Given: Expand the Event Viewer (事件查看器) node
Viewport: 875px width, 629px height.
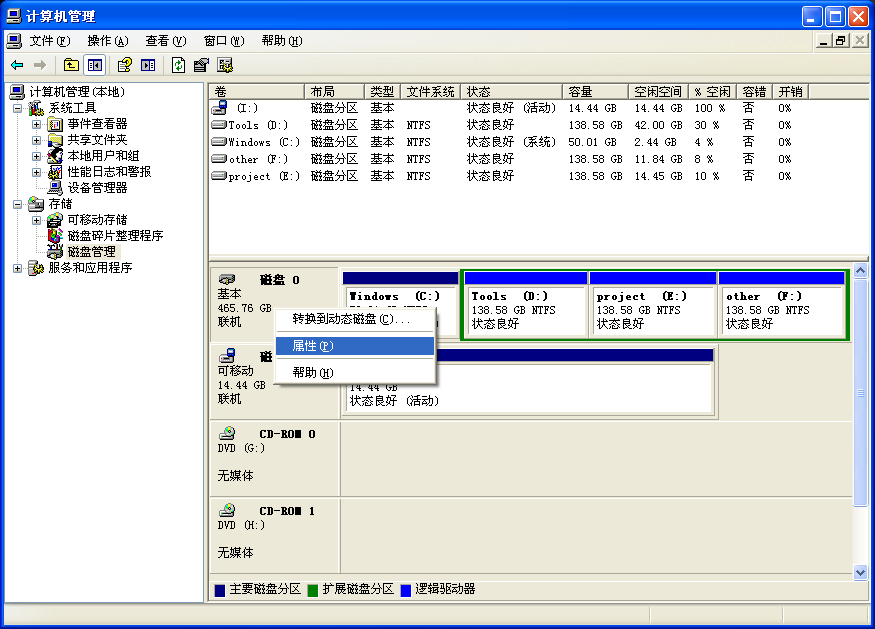Looking at the screenshot, I should click(x=36, y=124).
